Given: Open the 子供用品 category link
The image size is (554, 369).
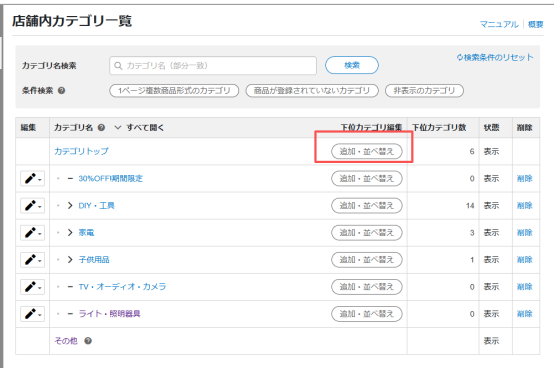Looking at the screenshot, I should pos(94,260).
